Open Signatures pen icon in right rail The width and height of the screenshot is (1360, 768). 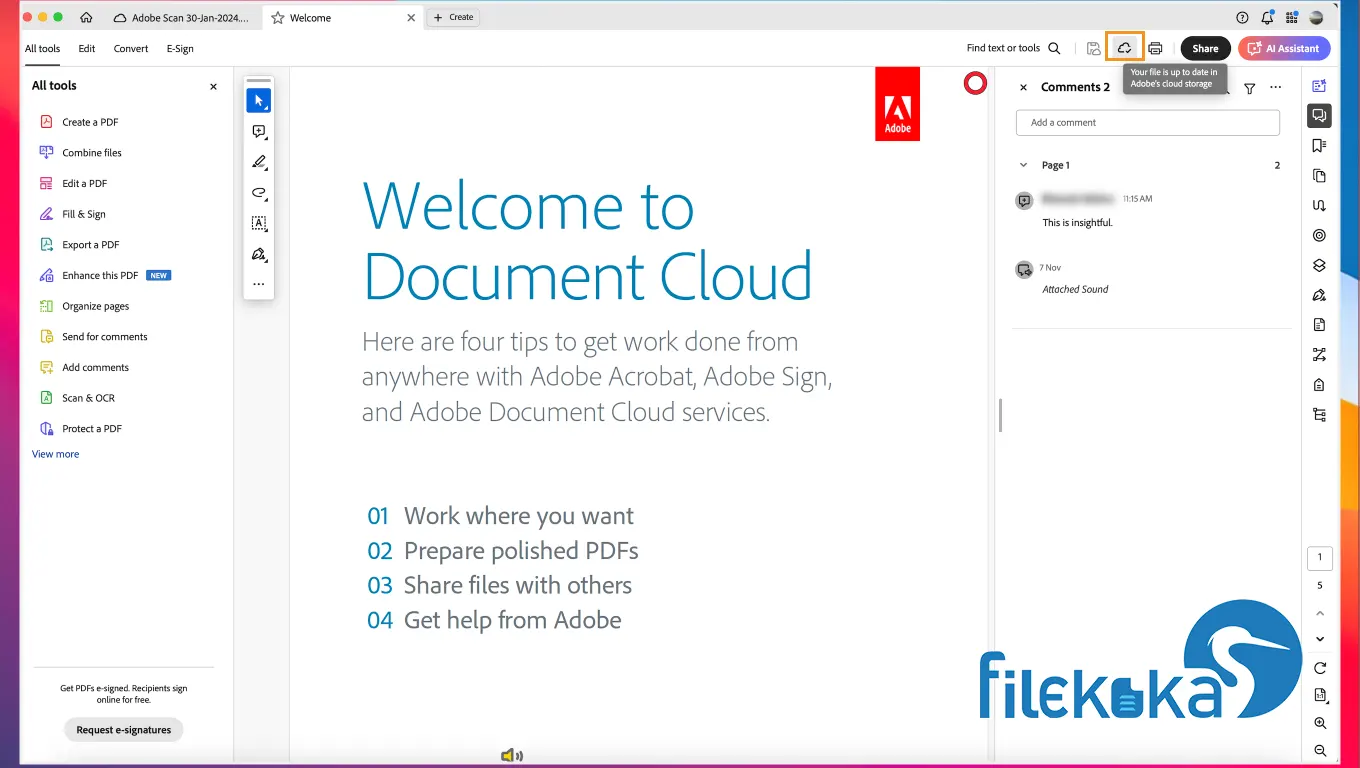tap(1319, 295)
